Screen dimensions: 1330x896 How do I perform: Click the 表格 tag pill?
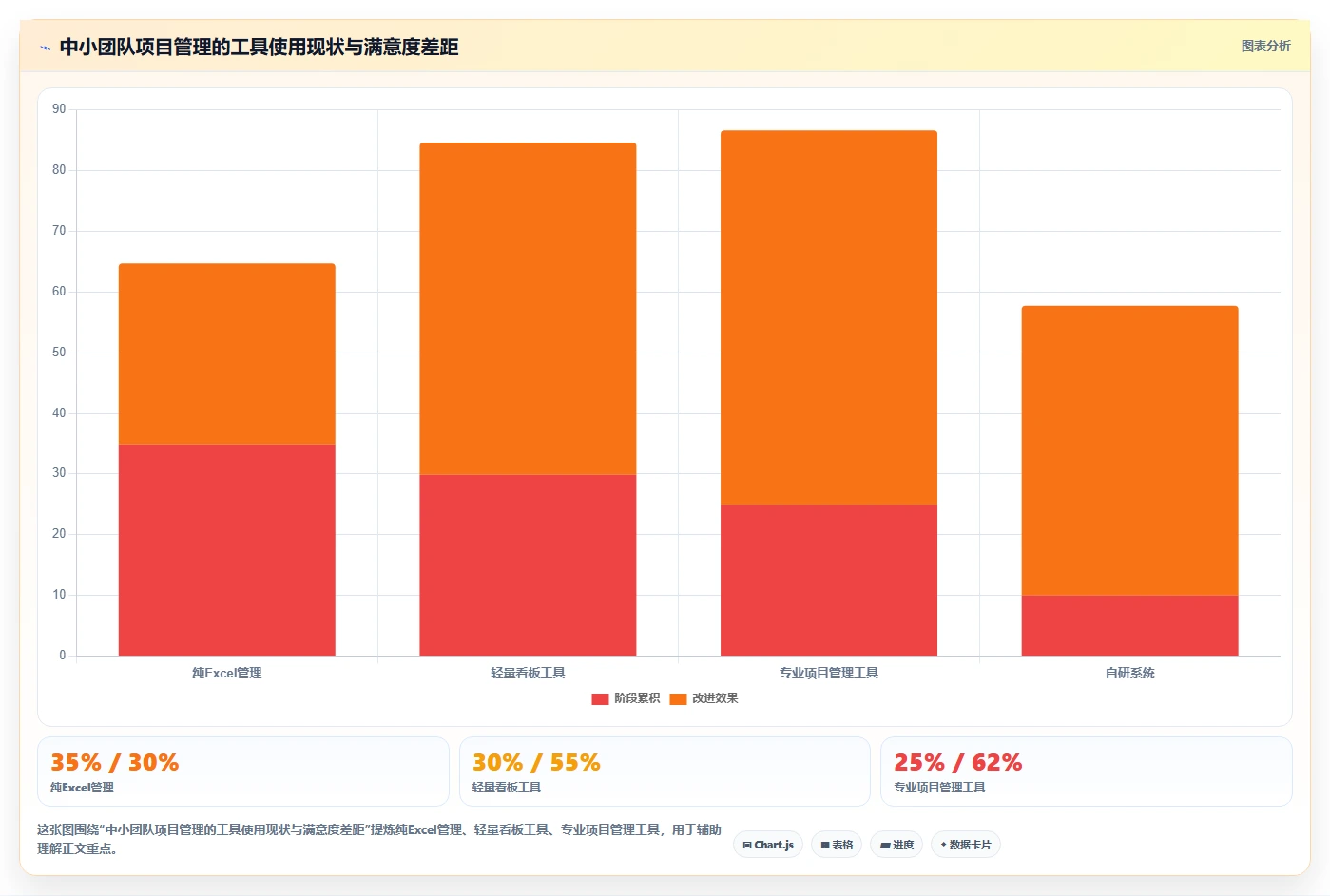tap(837, 845)
